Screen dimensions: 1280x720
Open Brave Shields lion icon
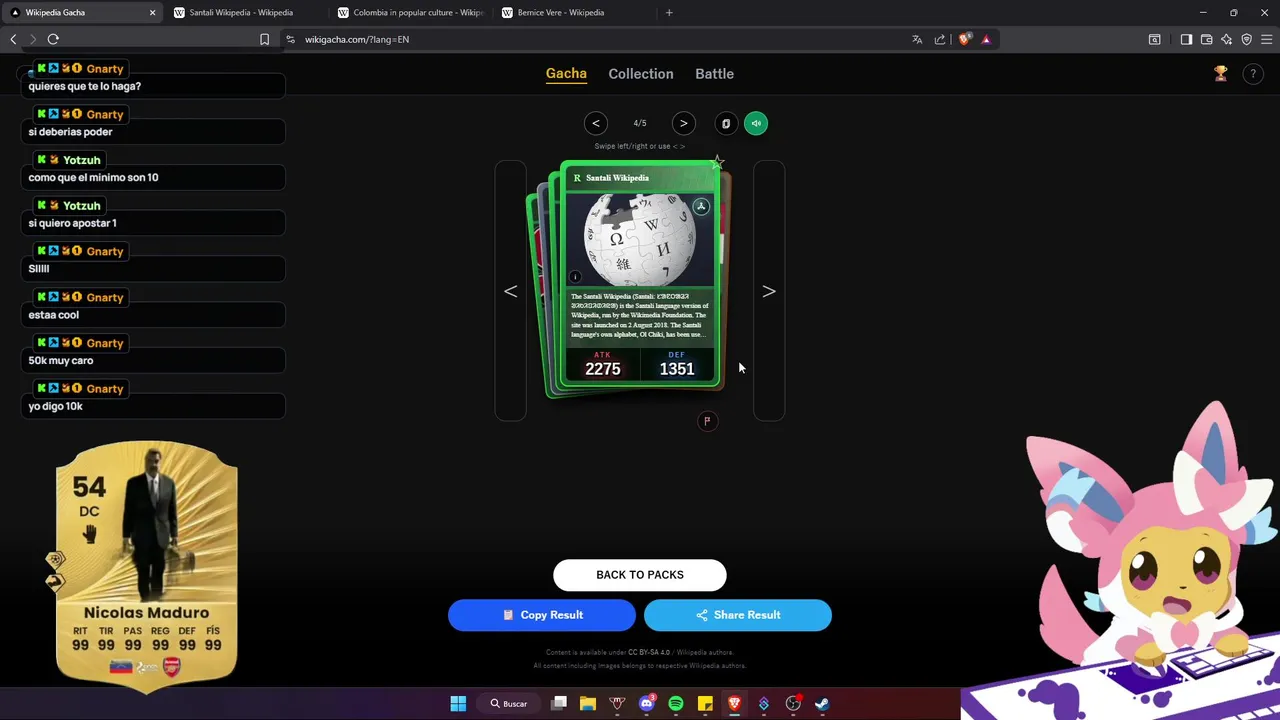[964, 39]
